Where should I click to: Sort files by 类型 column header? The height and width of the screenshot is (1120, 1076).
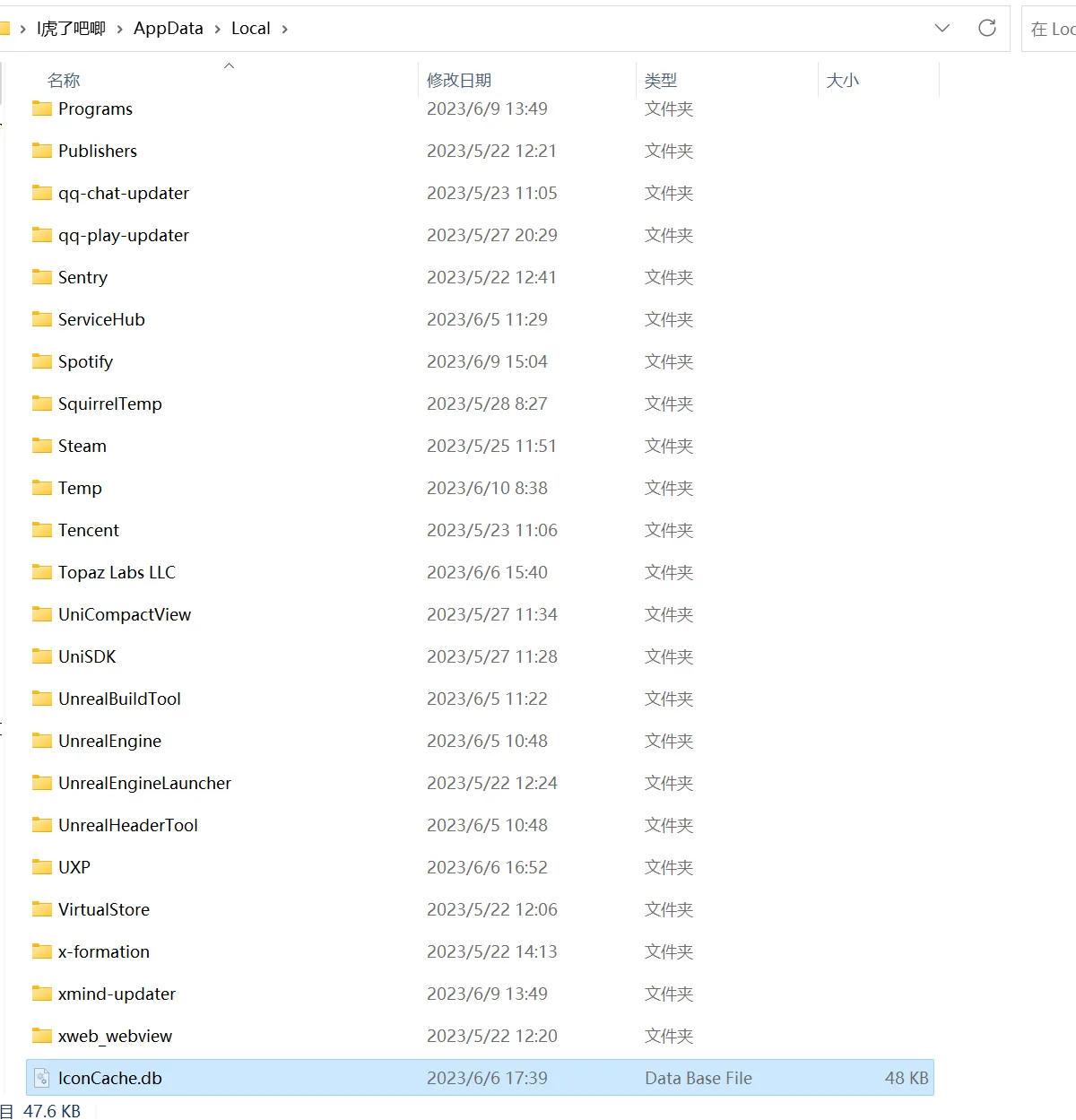pos(661,81)
